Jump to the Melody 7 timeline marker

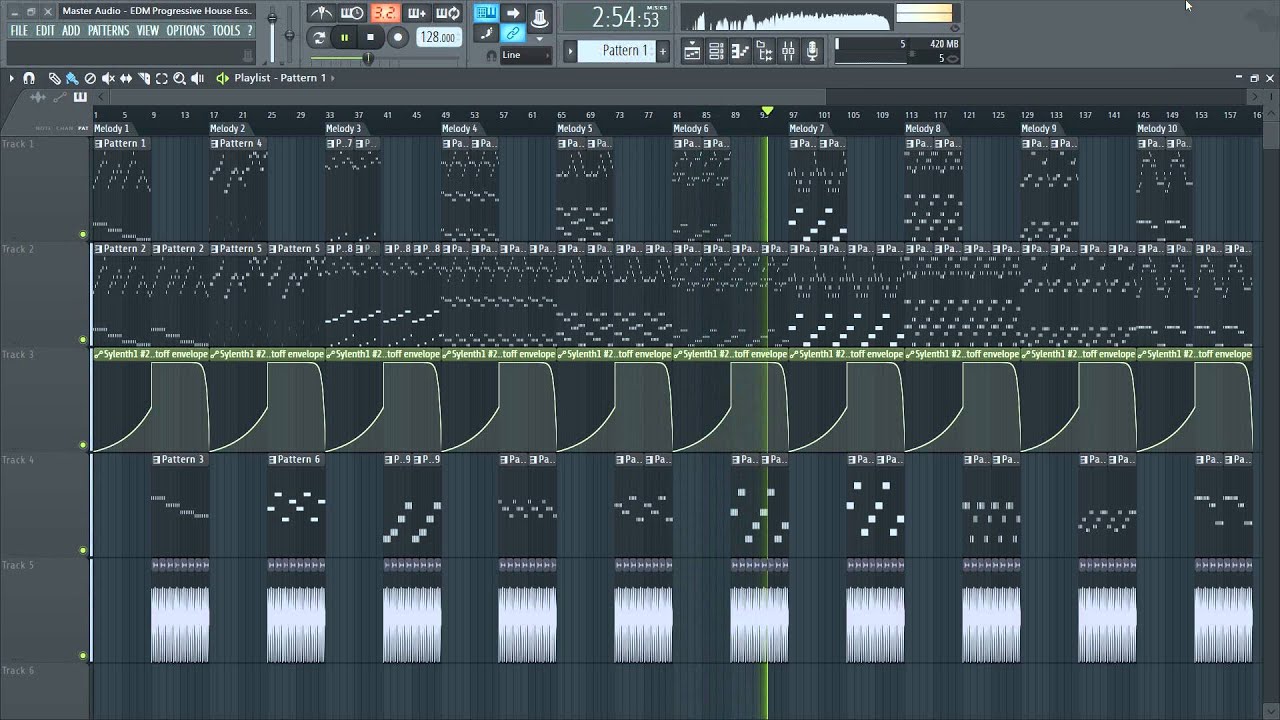[807, 128]
